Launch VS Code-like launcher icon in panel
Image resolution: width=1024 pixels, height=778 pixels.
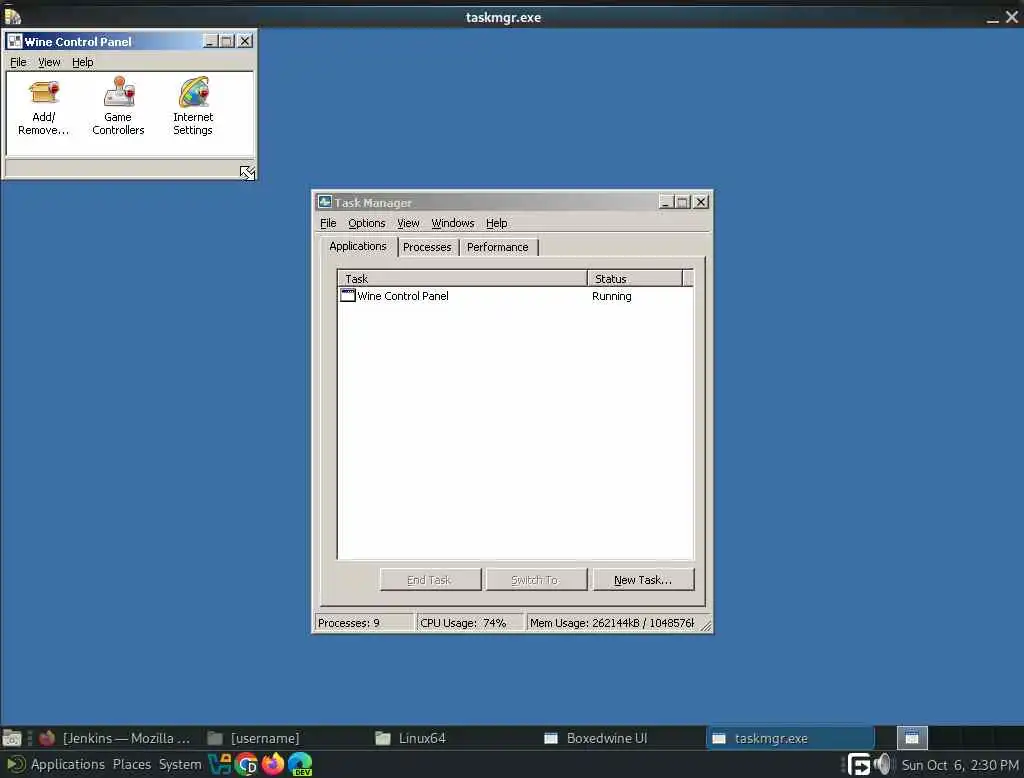pyautogui.click(x=220, y=764)
